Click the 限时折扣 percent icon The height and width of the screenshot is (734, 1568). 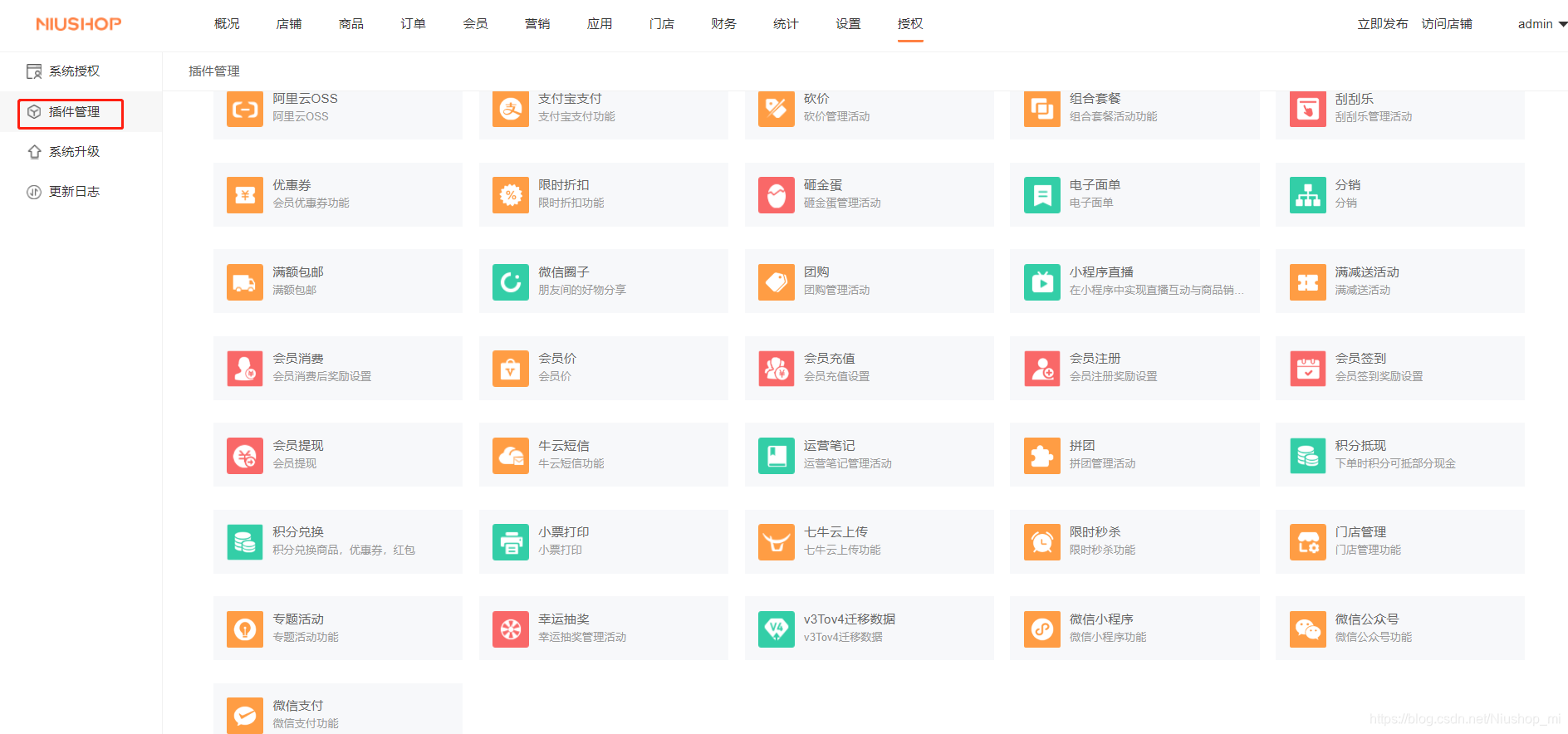[x=511, y=195]
